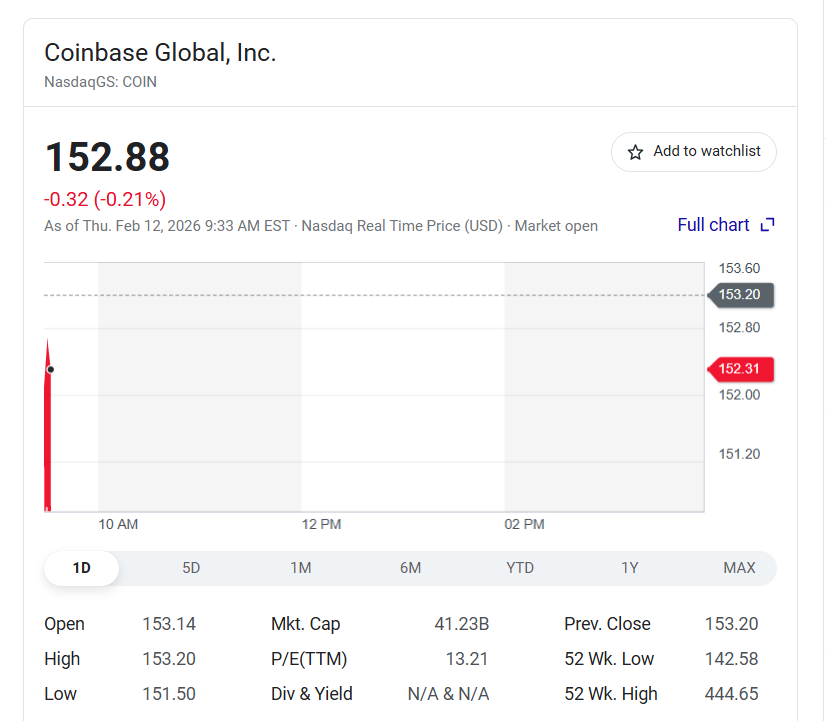Click the 12 PM time axis label
This screenshot has height=721, width=825.
click(321, 524)
